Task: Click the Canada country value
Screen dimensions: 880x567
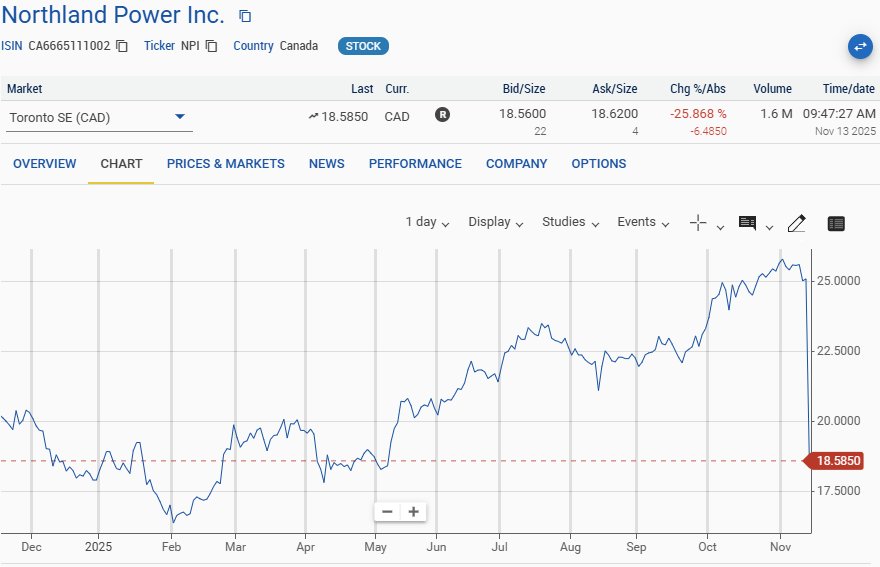Action: coord(299,46)
